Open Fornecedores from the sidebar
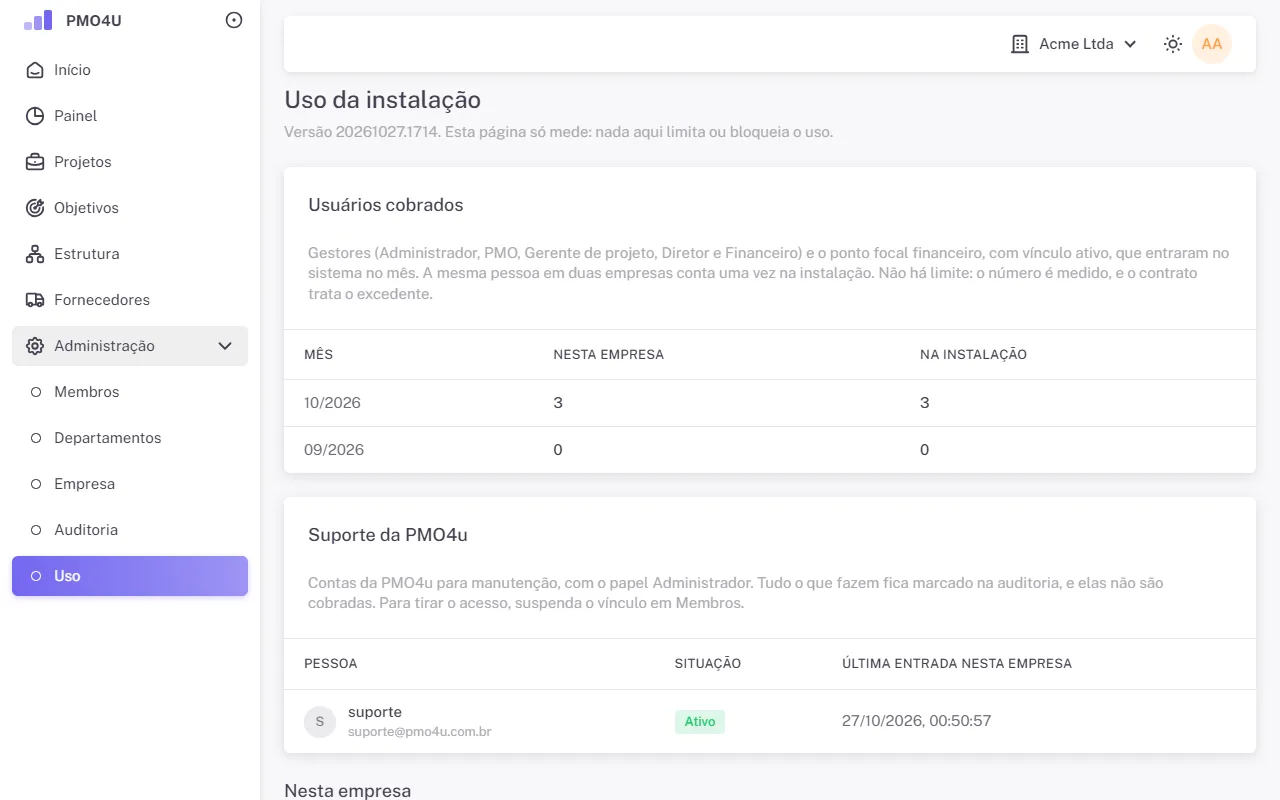This screenshot has width=1280, height=800. pyautogui.click(x=130, y=300)
